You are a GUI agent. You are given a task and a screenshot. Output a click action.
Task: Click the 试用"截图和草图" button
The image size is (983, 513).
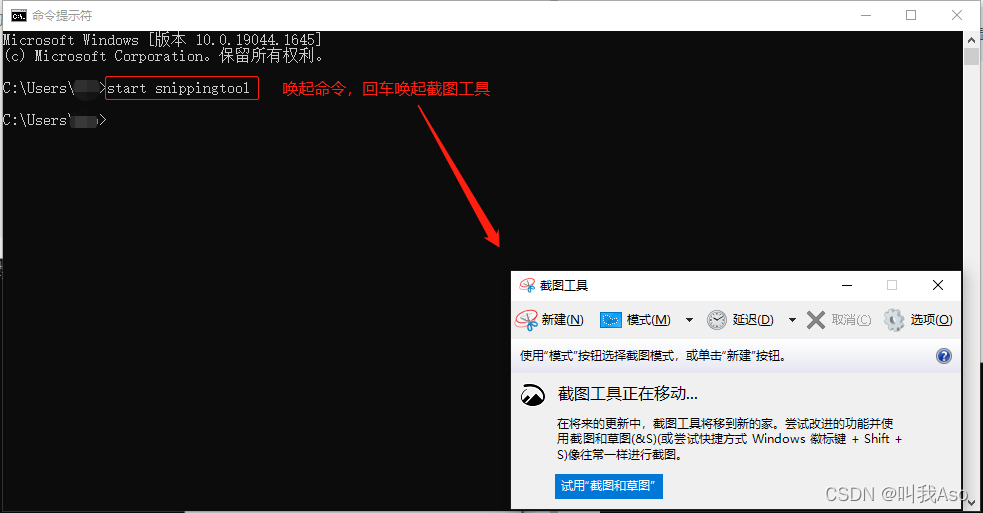[608, 486]
